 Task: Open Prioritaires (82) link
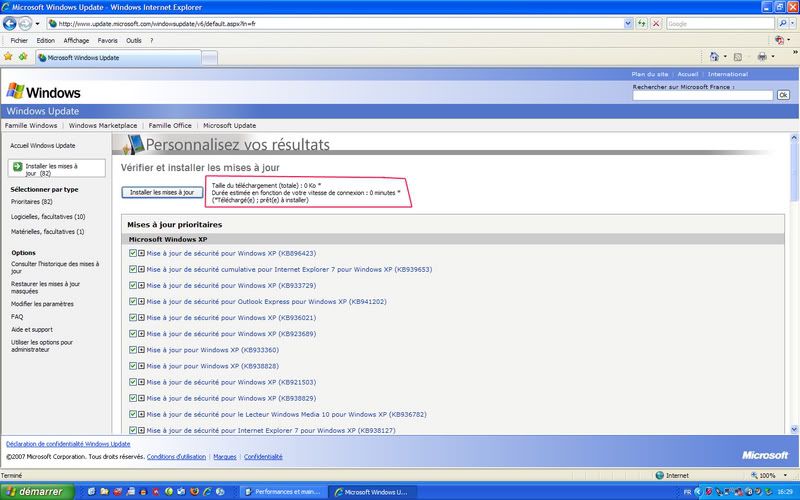[x=31, y=202]
